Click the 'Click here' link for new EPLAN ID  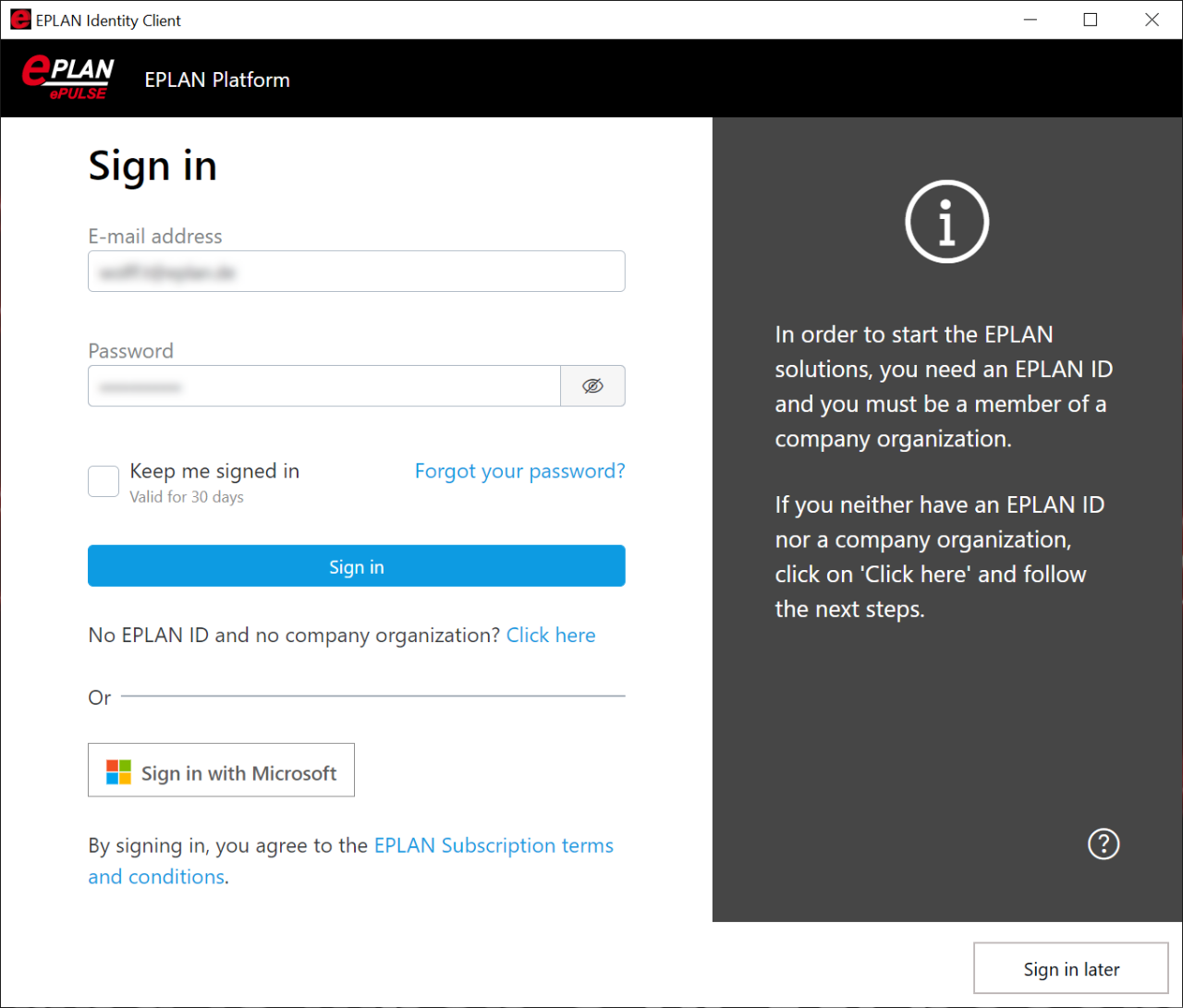tap(551, 635)
